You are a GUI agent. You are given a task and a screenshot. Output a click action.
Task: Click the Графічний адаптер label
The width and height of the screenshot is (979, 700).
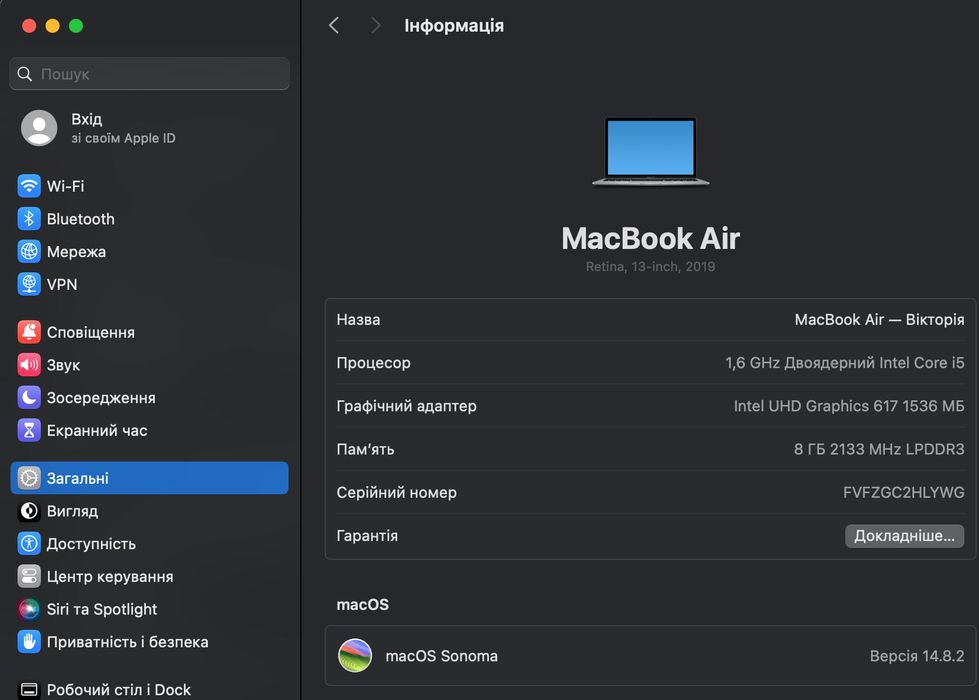(x=406, y=406)
